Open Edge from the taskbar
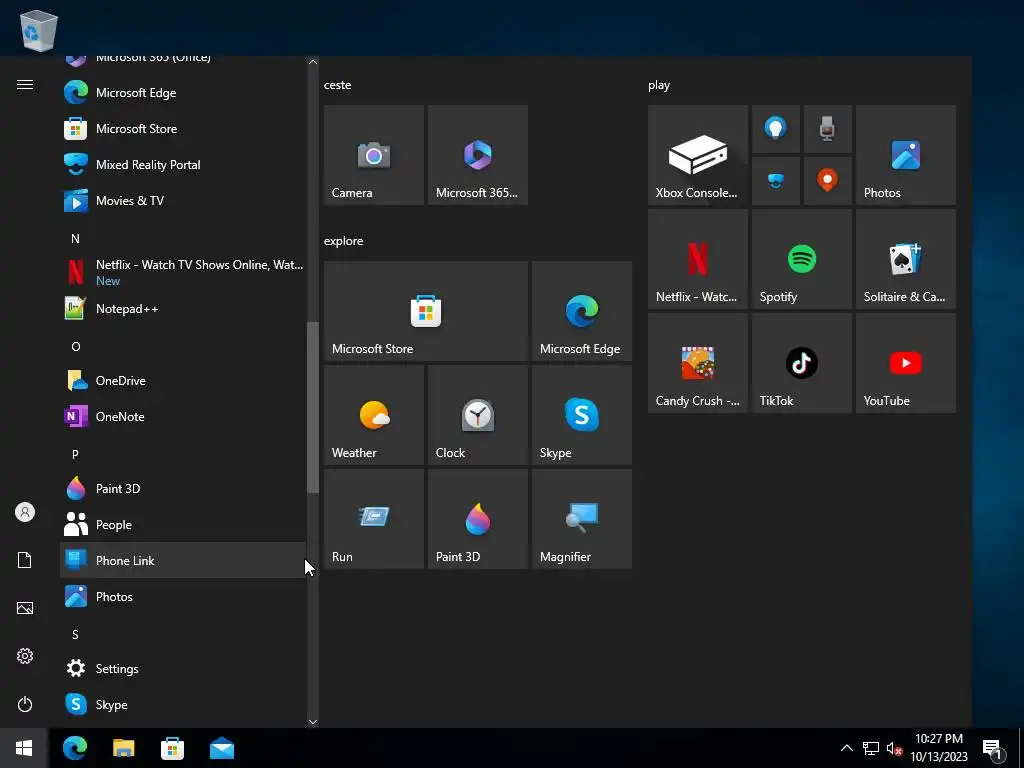Screen dimensions: 1024x768 [x=75, y=748]
